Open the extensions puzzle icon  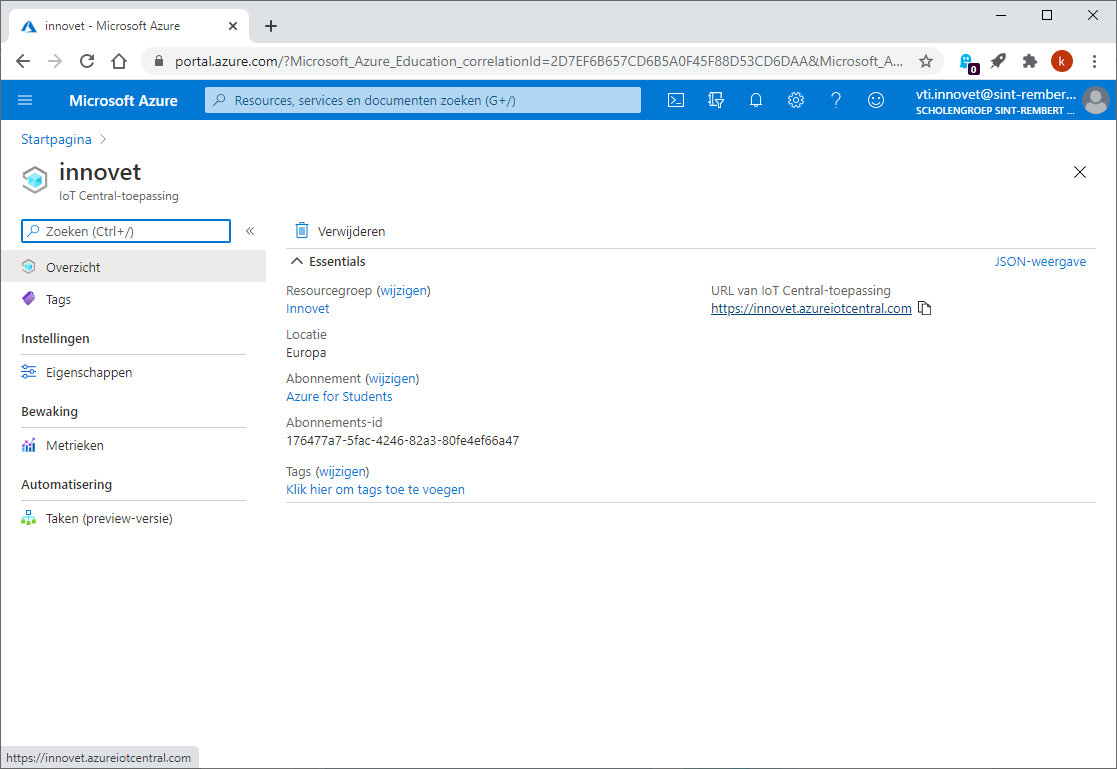1029,61
